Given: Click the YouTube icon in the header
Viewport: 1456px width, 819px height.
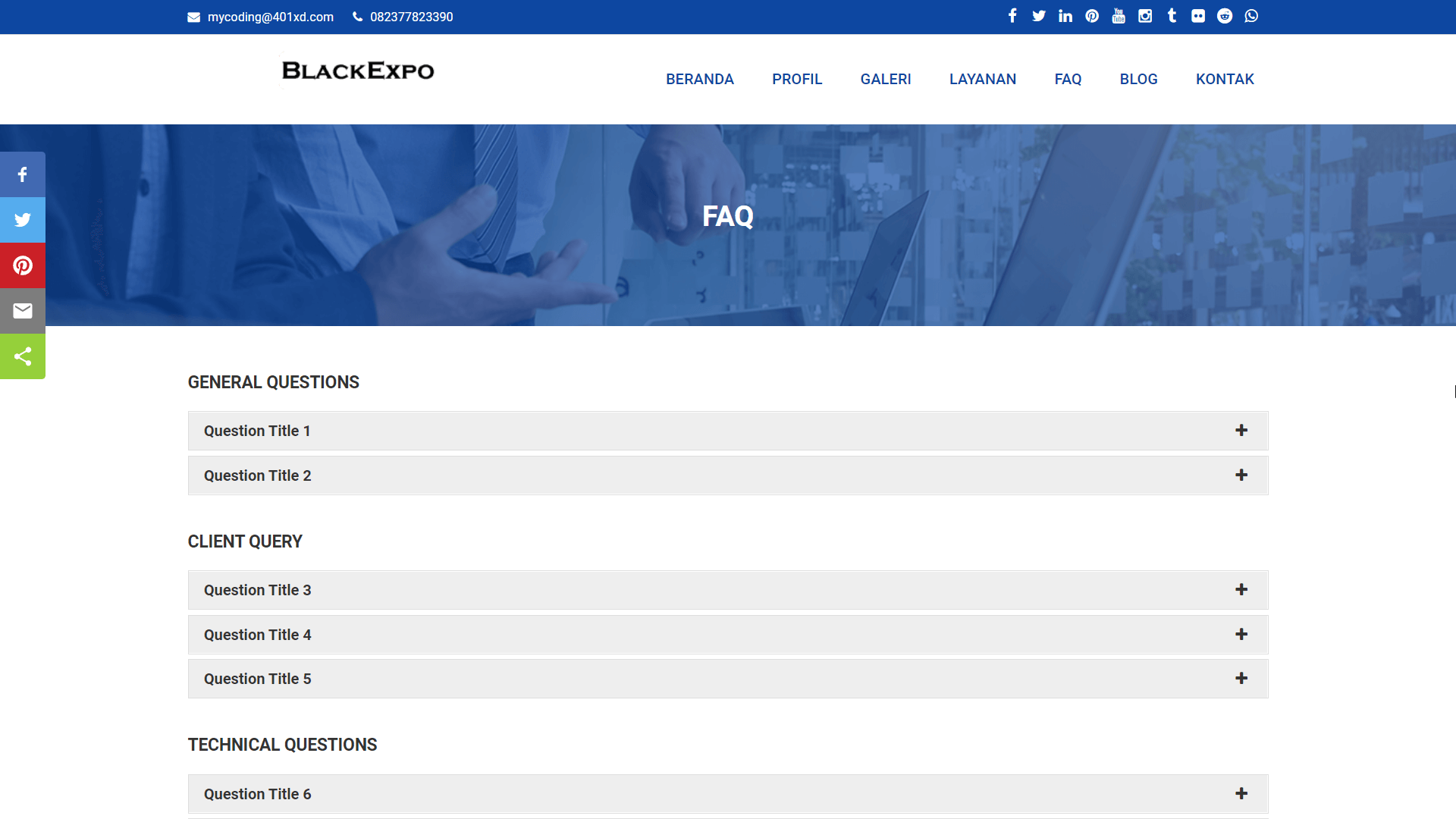Looking at the screenshot, I should (x=1118, y=16).
